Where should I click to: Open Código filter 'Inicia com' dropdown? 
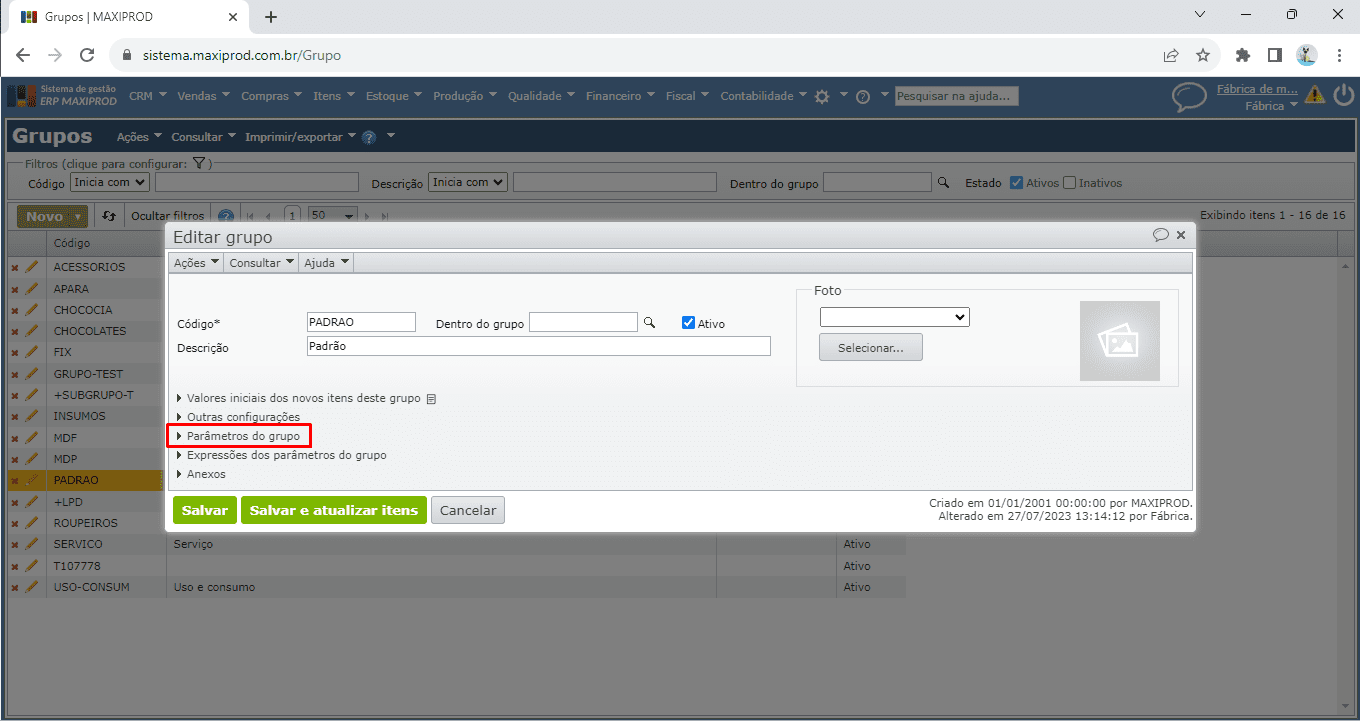click(x=110, y=182)
